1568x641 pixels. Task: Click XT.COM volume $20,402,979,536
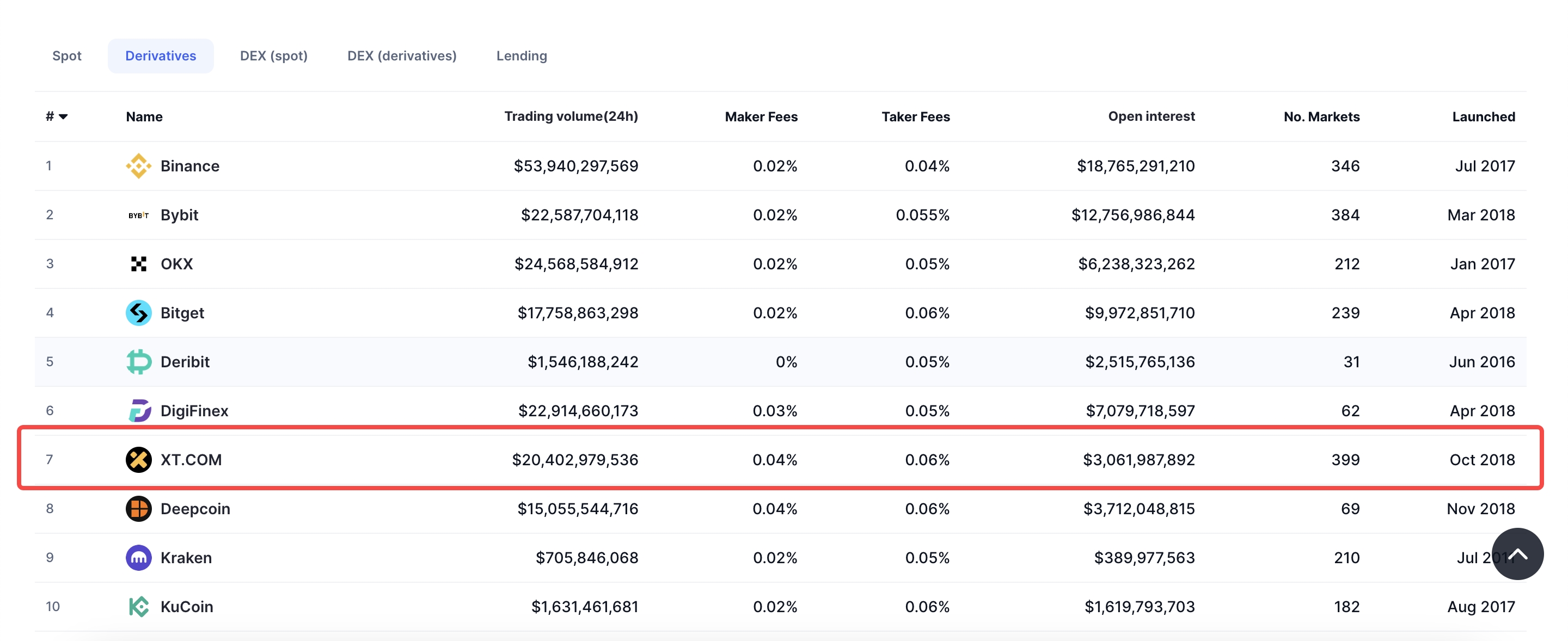click(x=575, y=460)
